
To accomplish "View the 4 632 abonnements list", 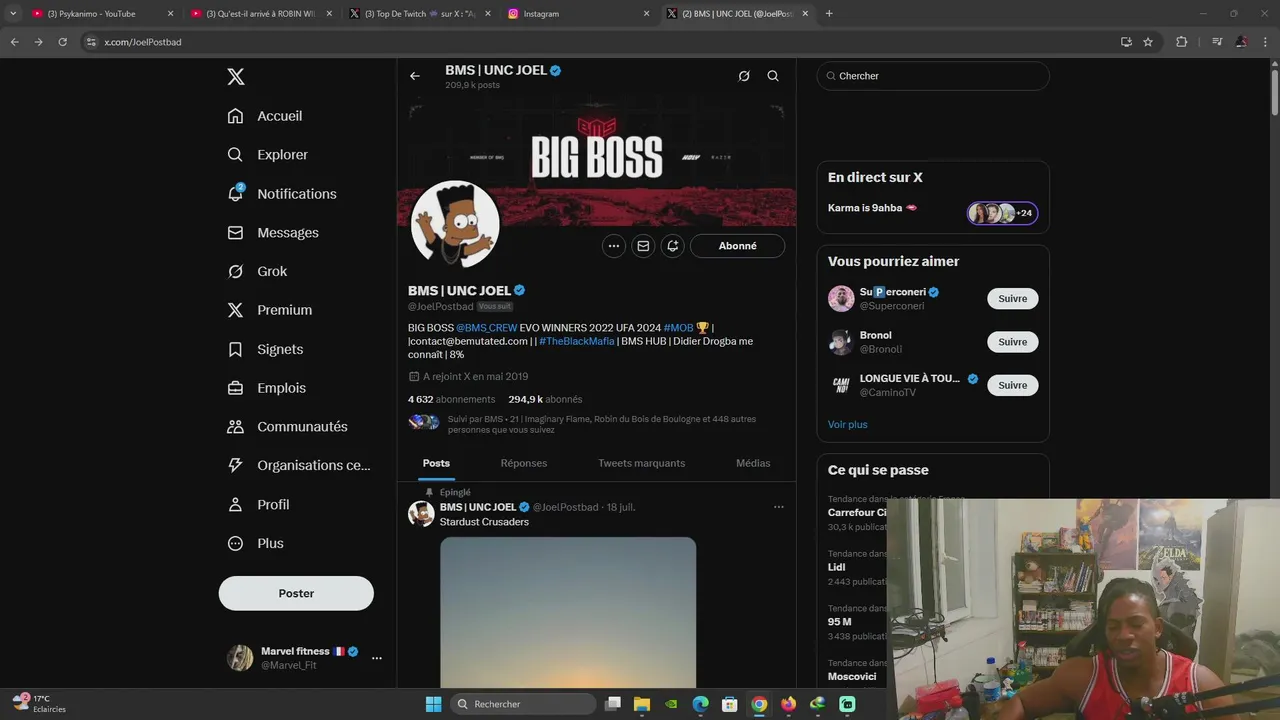I will click(x=452, y=399).
